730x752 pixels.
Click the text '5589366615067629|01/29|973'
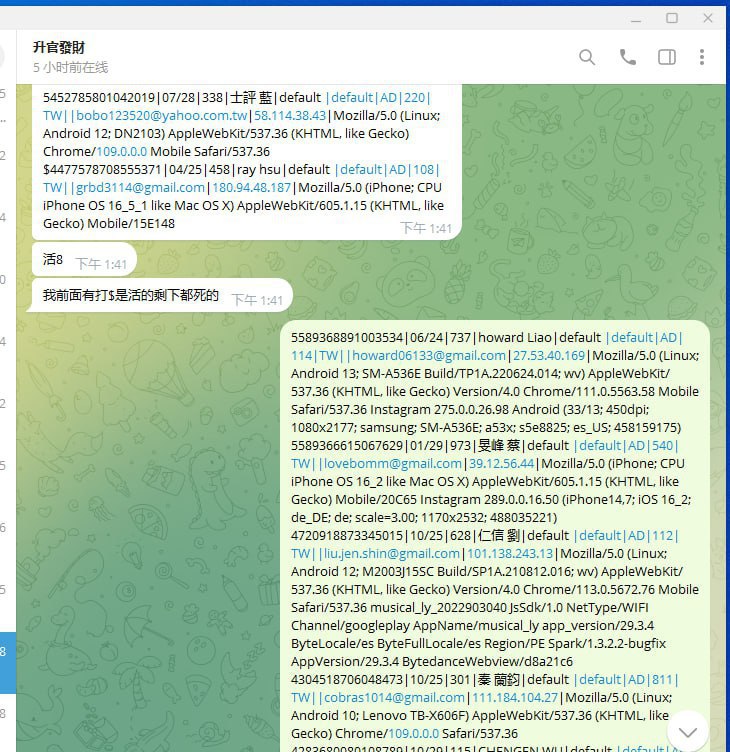[381, 446]
